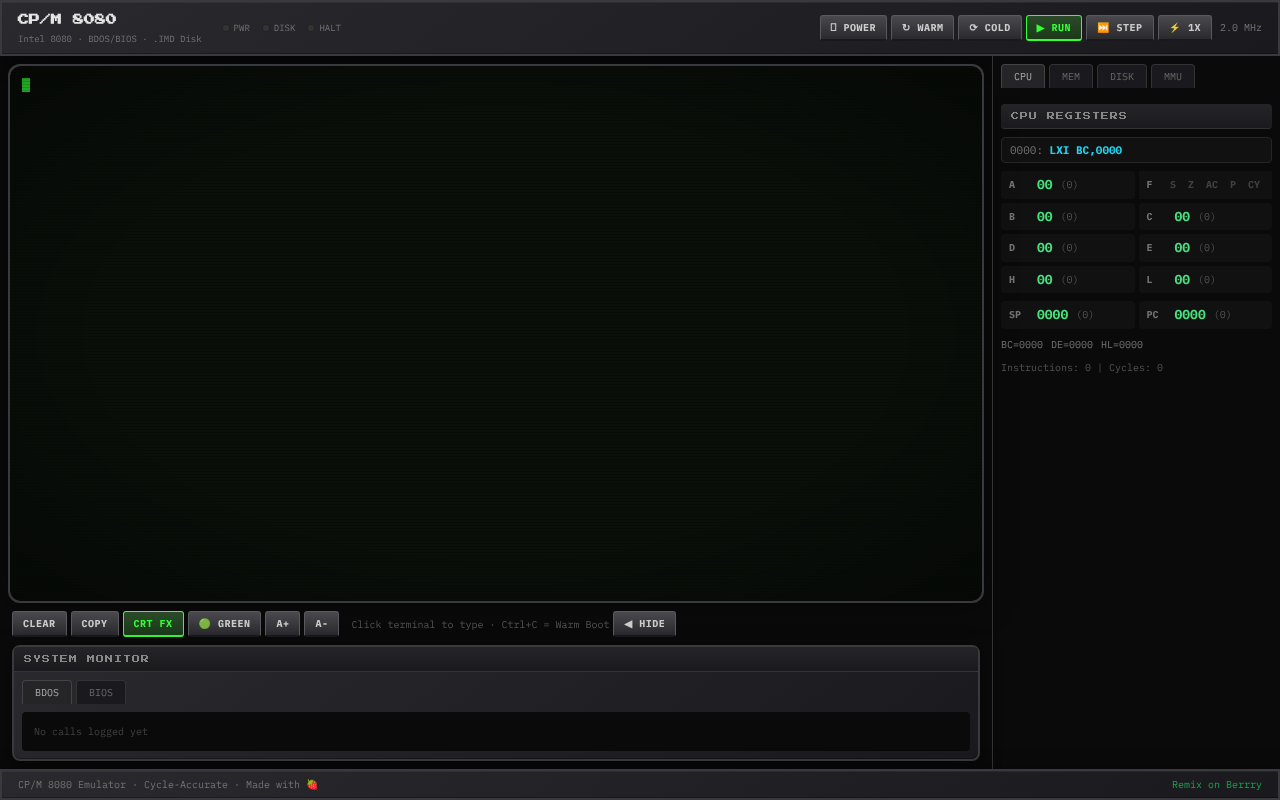Click the C register value
This screenshot has height=800, width=1280.
[1182, 217]
